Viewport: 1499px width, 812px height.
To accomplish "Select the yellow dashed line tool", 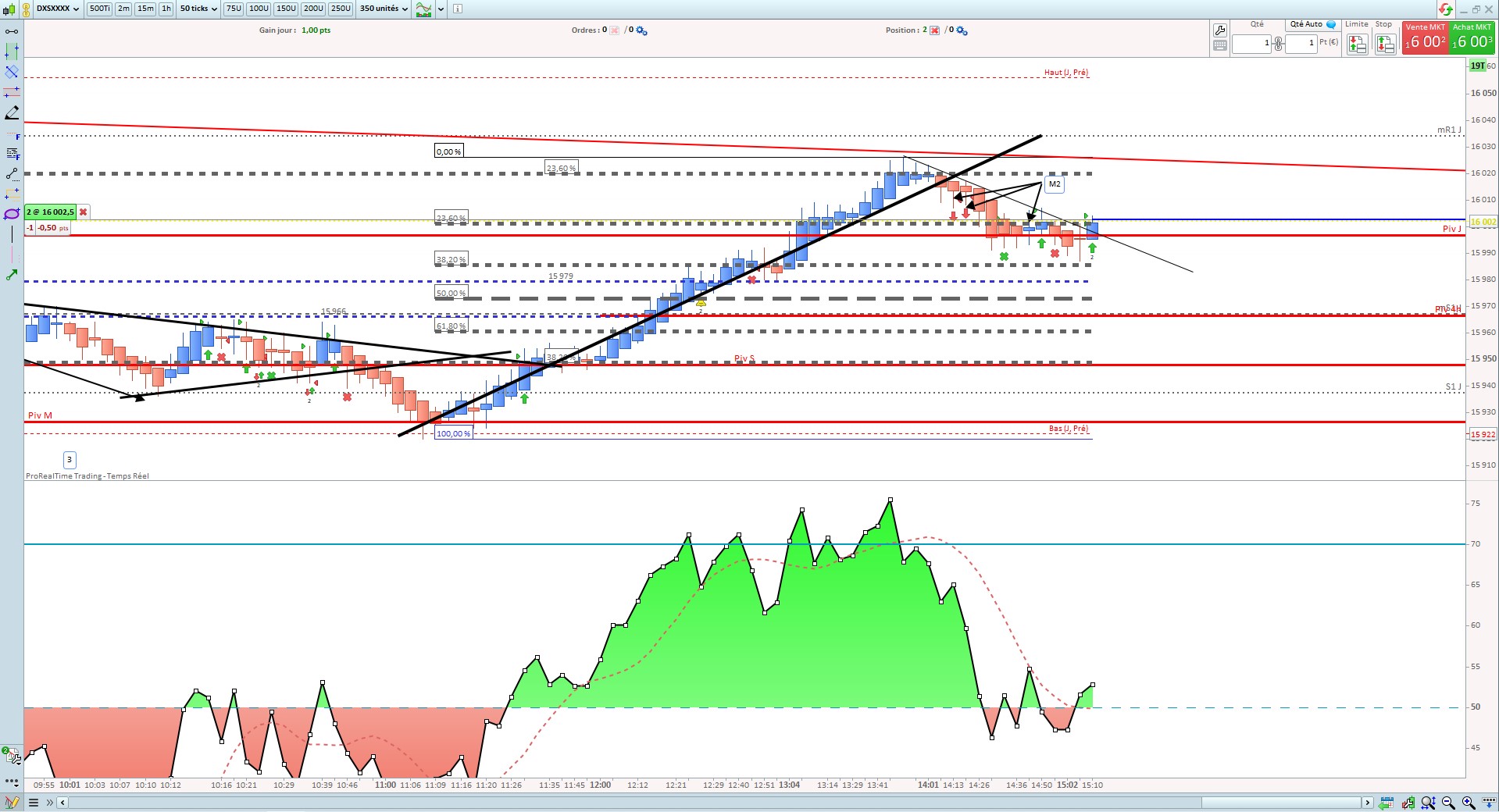I will click(12, 194).
